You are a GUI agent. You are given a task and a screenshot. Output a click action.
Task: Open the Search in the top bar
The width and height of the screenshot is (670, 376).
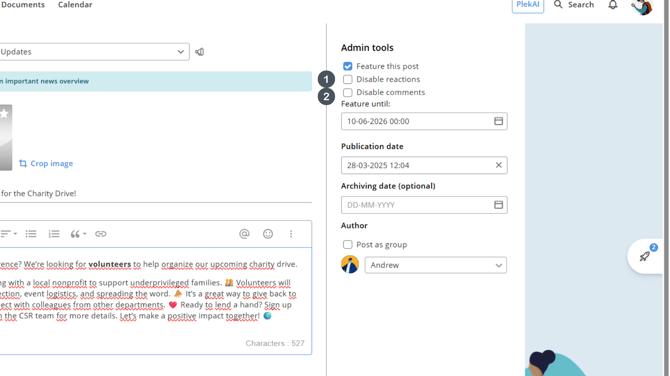pyautogui.click(x=574, y=5)
